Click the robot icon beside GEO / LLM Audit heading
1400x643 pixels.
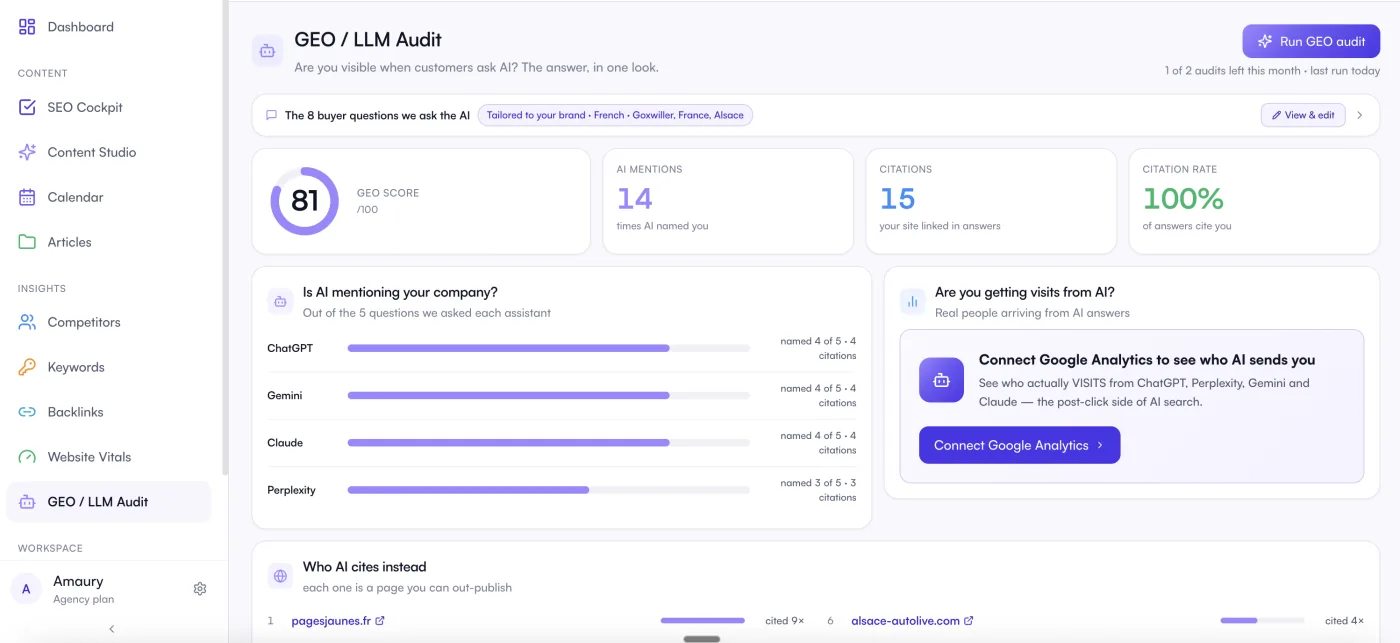pyautogui.click(x=267, y=51)
